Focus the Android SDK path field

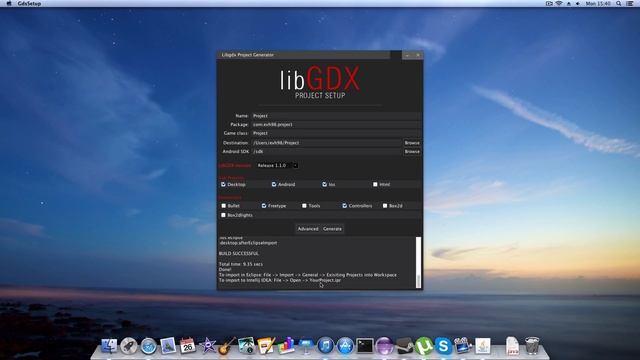[x=327, y=151]
